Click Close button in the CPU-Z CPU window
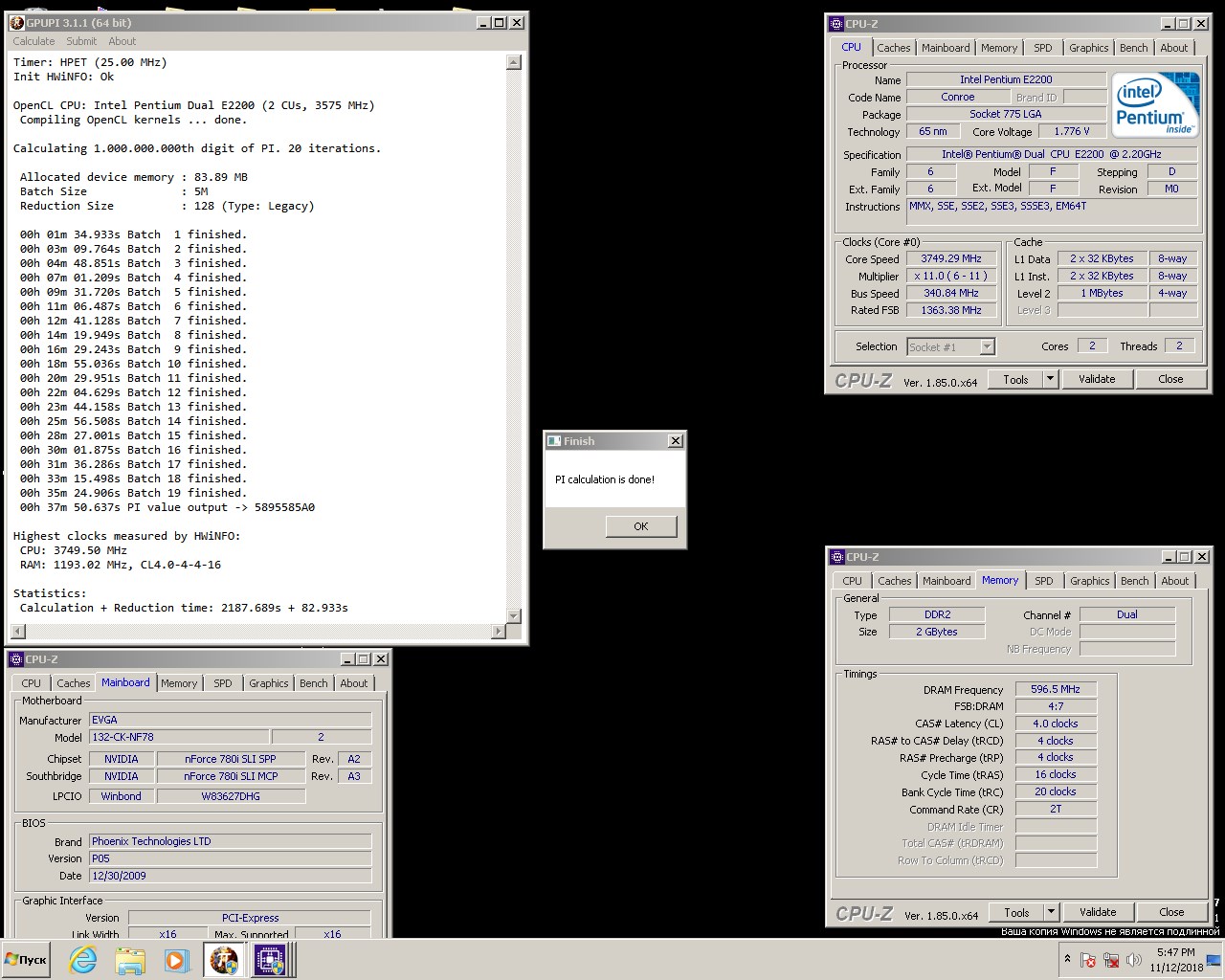Image resolution: width=1225 pixels, height=980 pixels. [1170, 379]
